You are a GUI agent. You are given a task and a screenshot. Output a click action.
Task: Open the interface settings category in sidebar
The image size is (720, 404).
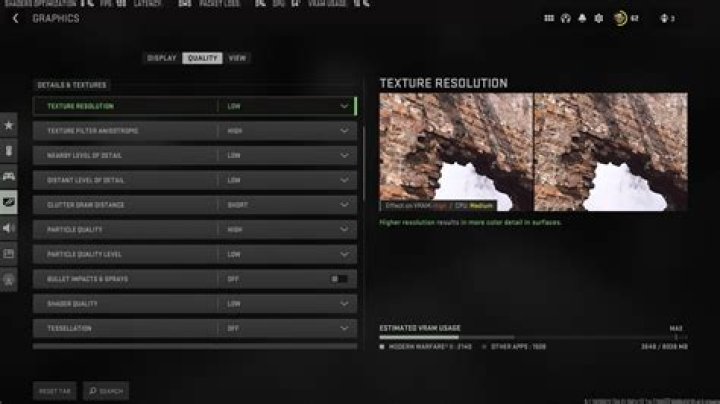(9, 254)
